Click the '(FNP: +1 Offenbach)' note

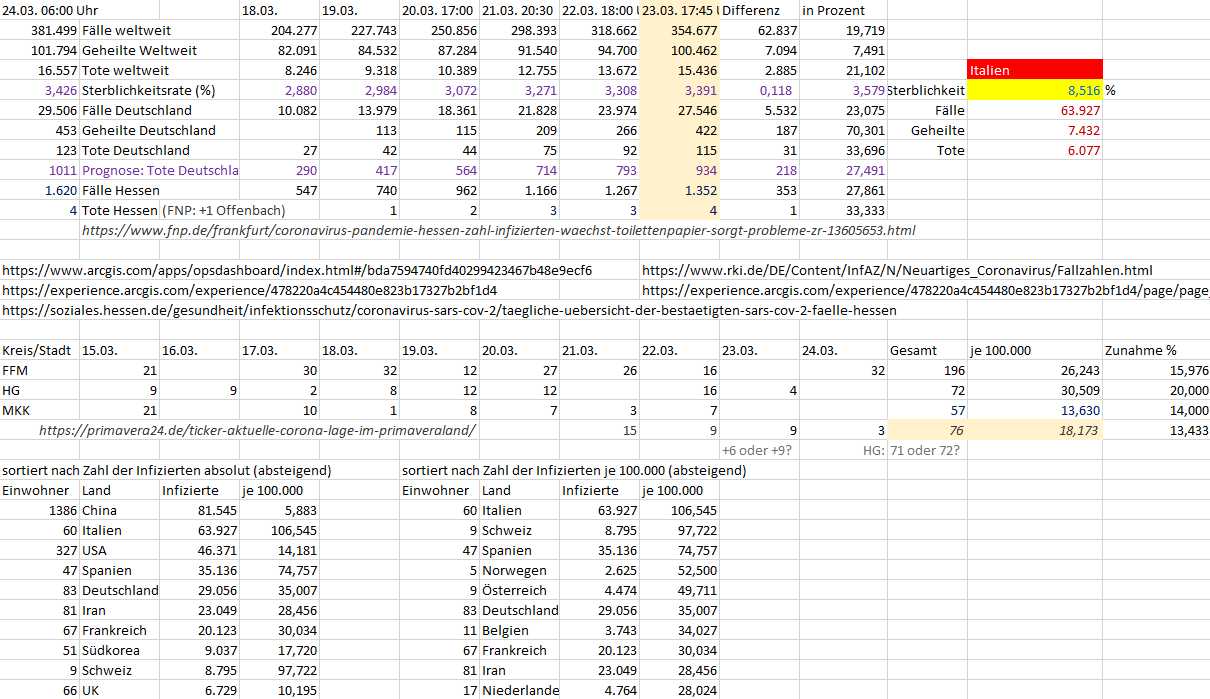click(x=224, y=210)
